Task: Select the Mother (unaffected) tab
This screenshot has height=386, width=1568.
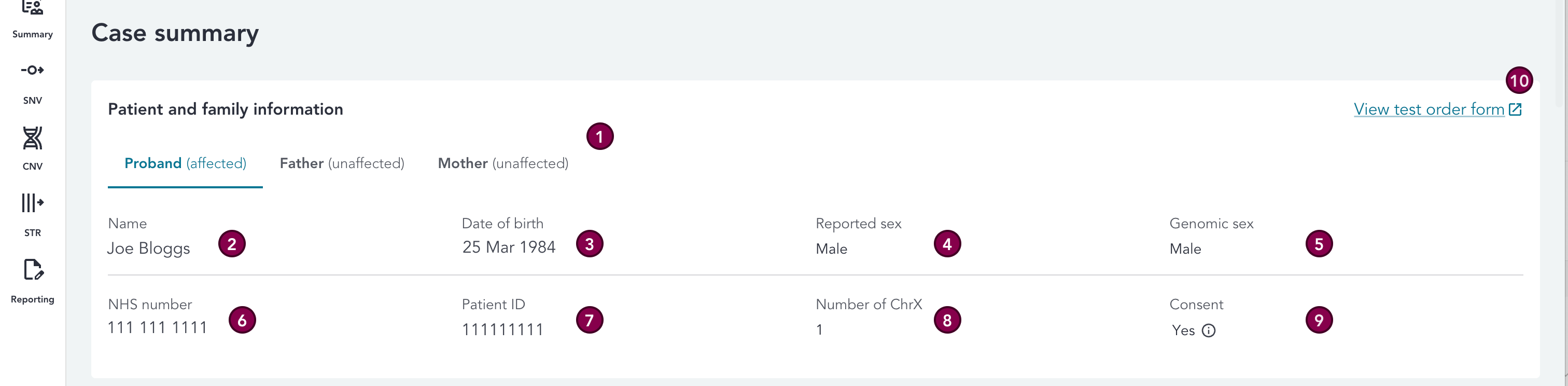Action: 503,163
